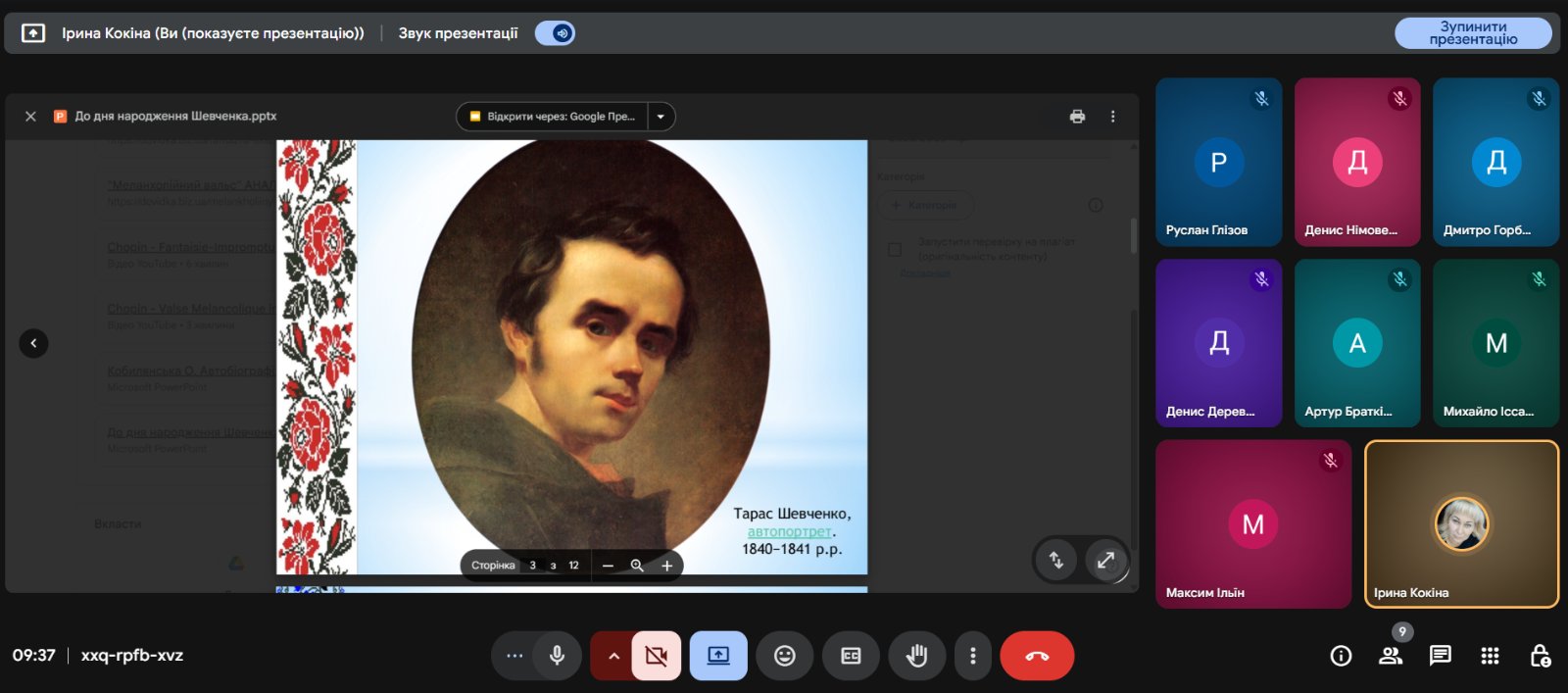Image resolution: width=1568 pixels, height=693 pixels.
Task: Show the participants list
Action: (1391, 656)
